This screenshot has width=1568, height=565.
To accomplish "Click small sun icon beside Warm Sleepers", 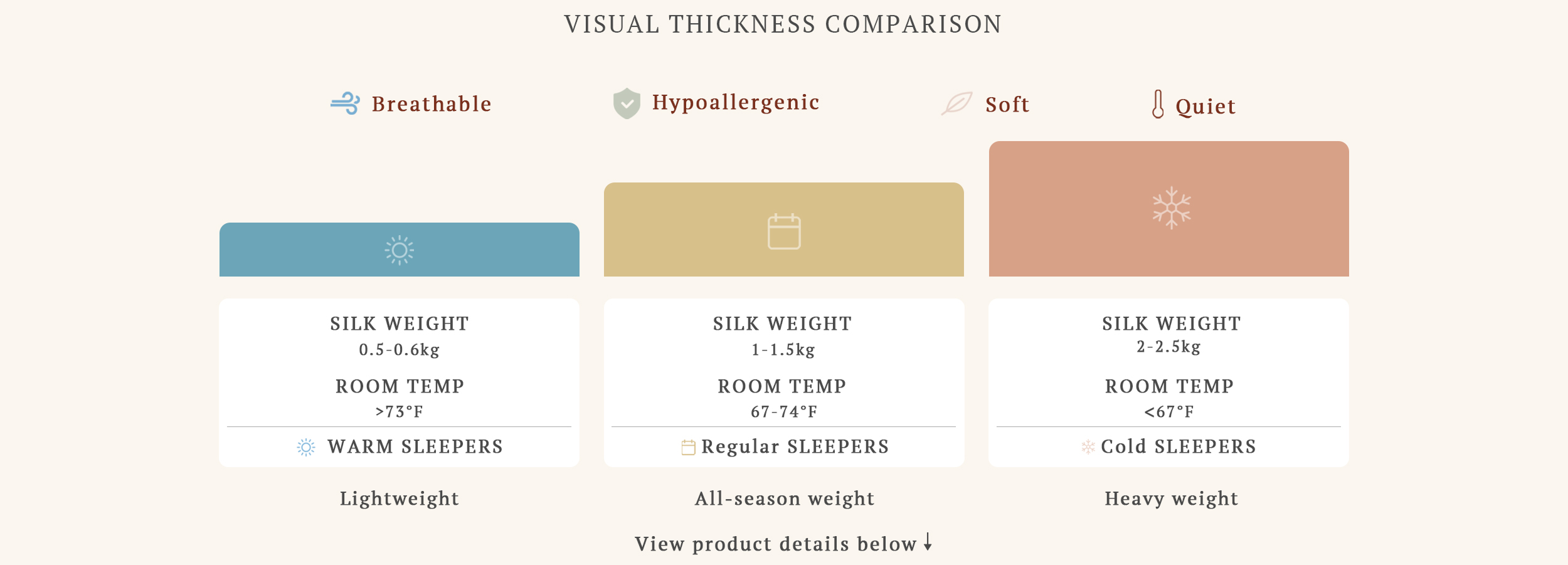I will [306, 447].
